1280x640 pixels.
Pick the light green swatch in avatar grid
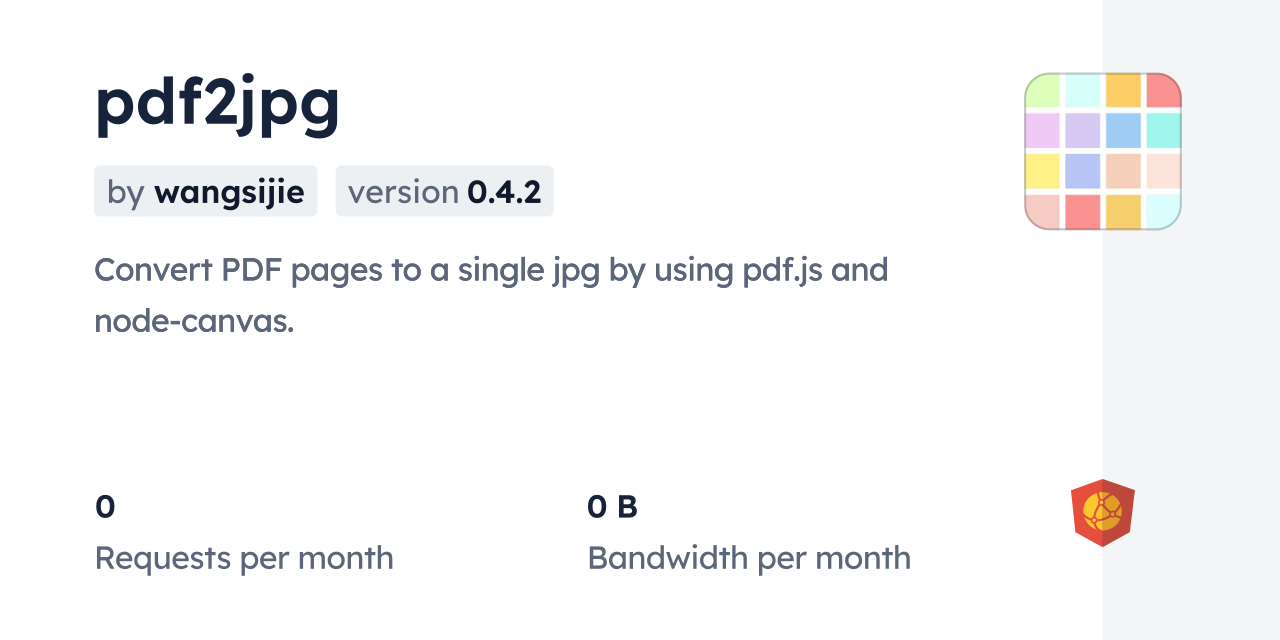1043,91
